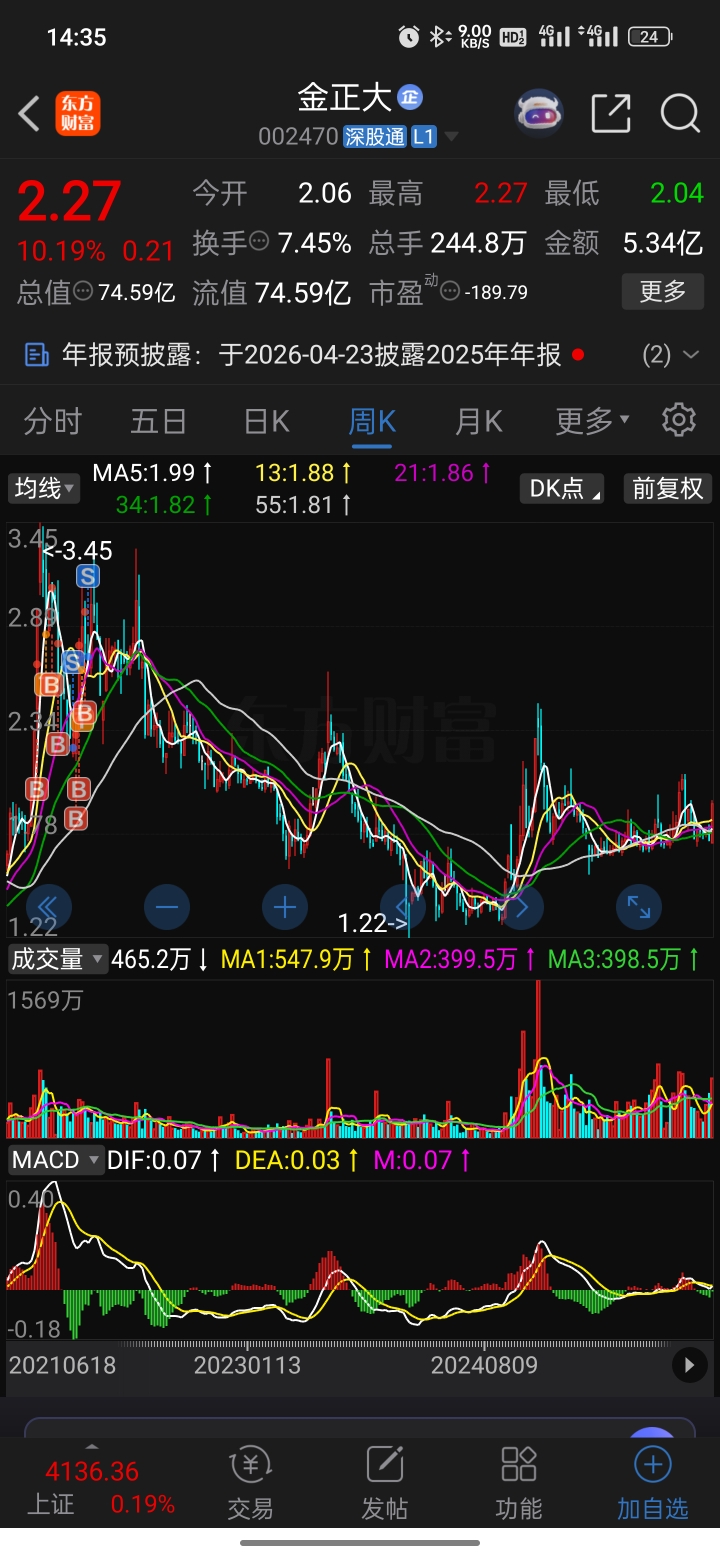Tap the lowest B buy marker
Screen dimensions: 720x1560
click(x=75, y=819)
